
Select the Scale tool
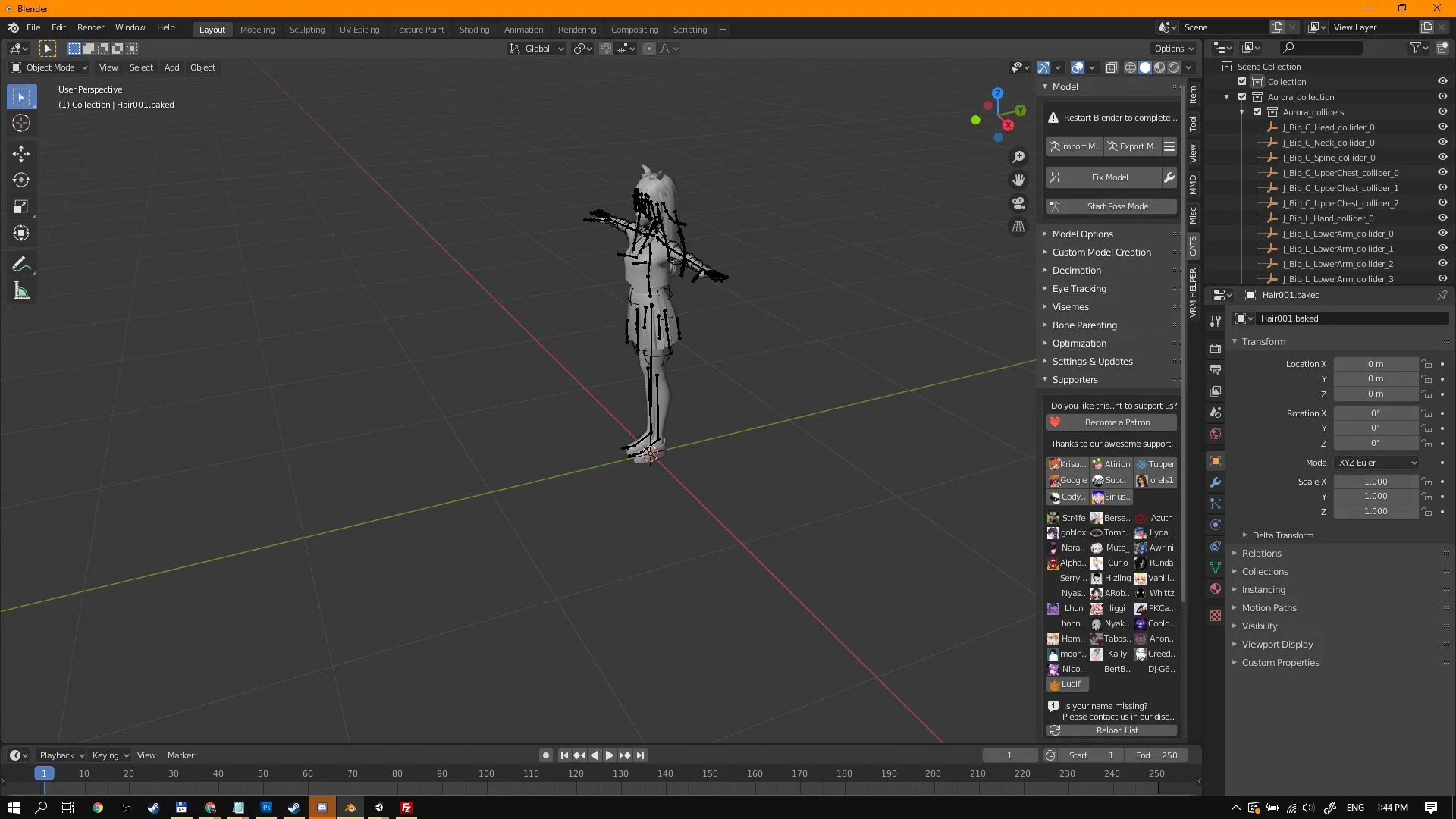tap(20, 207)
